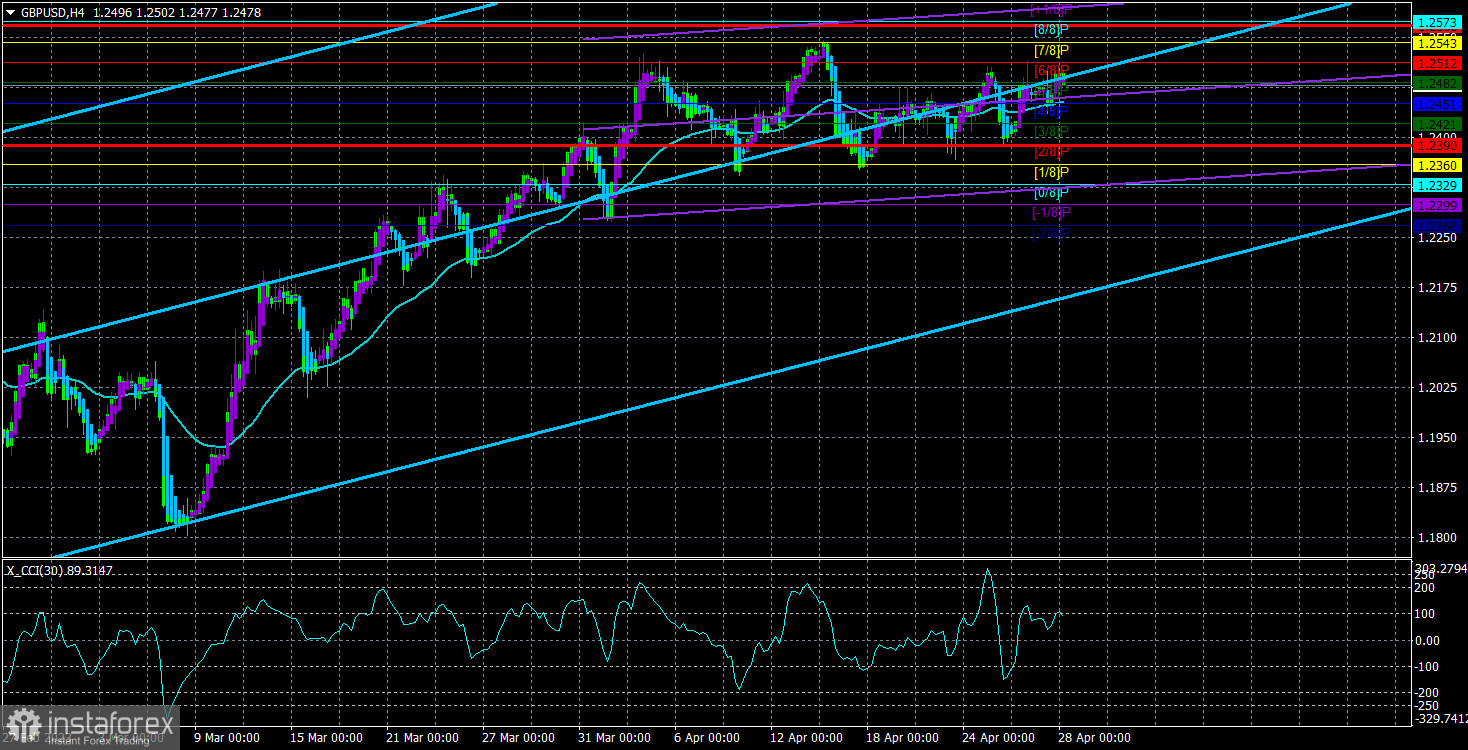Image resolution: width=1468 pixels, height=750 pixels.
Task: Click the red 1.2390 price label
Action: 1438,145
